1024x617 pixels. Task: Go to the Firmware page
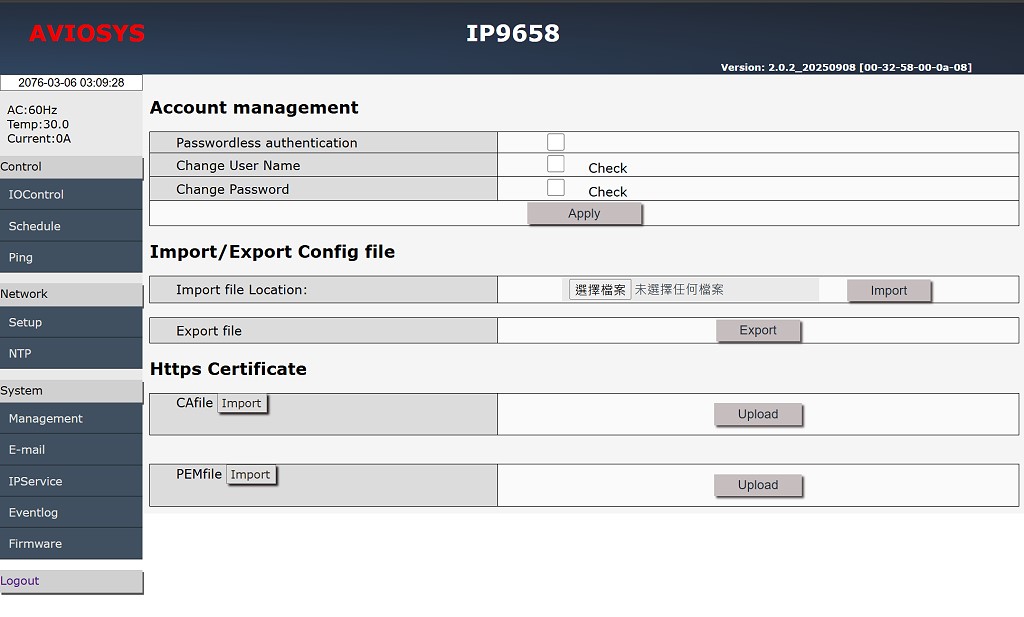pos(71,543)
